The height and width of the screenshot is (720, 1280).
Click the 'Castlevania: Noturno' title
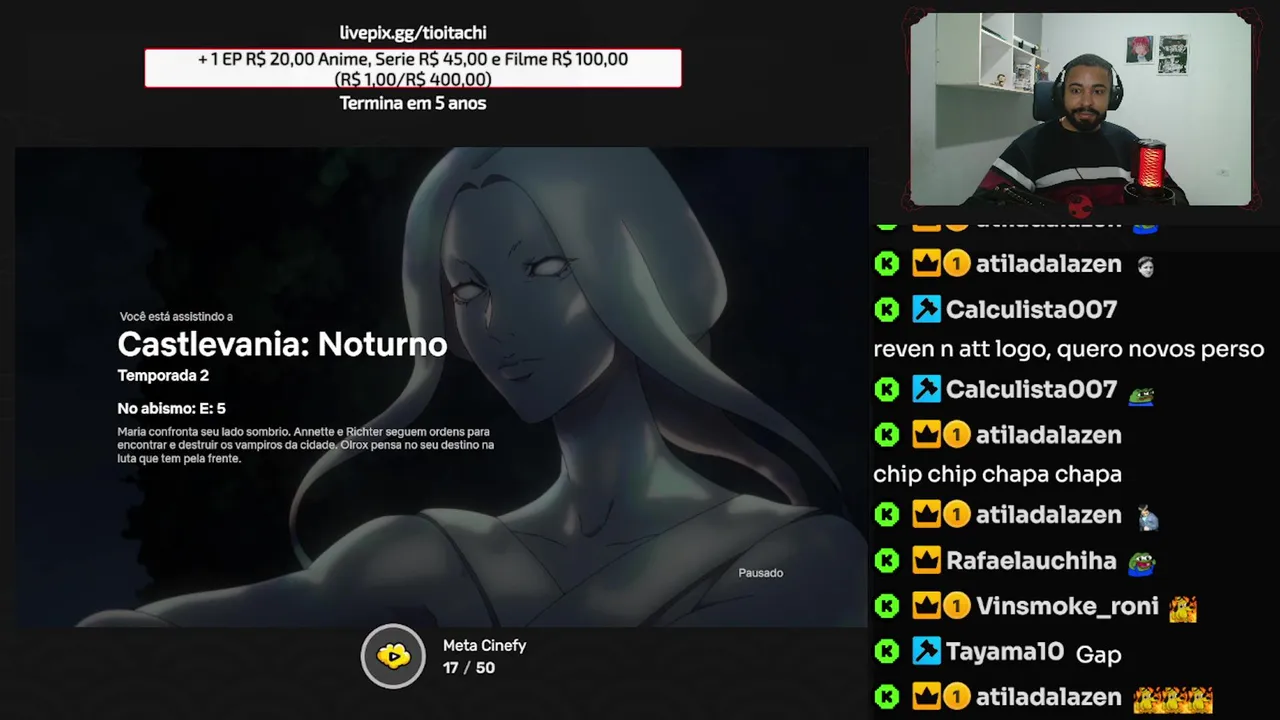coord(282,344)
